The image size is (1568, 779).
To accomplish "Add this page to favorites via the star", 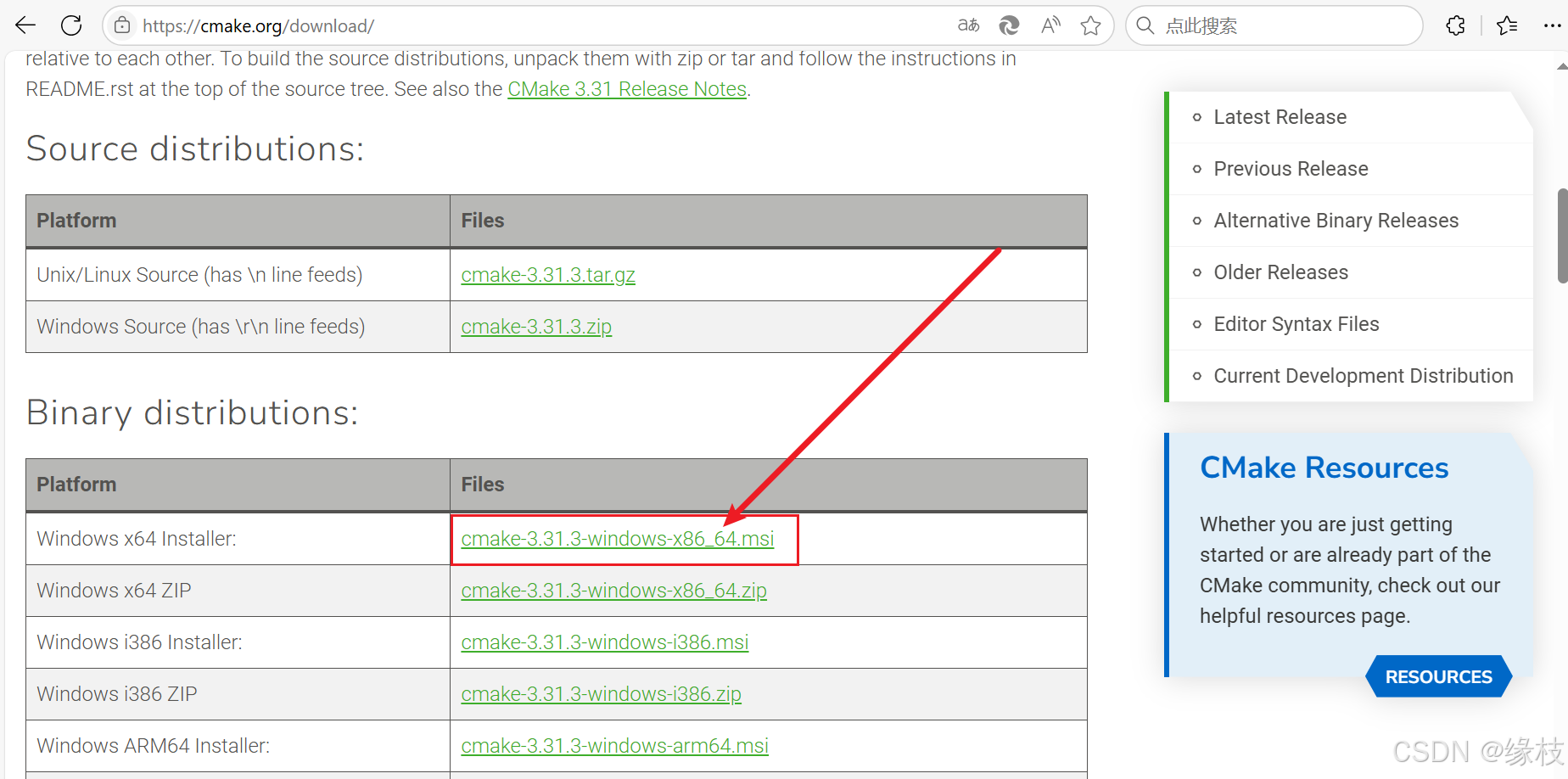I will click(x=1091, y=25).
